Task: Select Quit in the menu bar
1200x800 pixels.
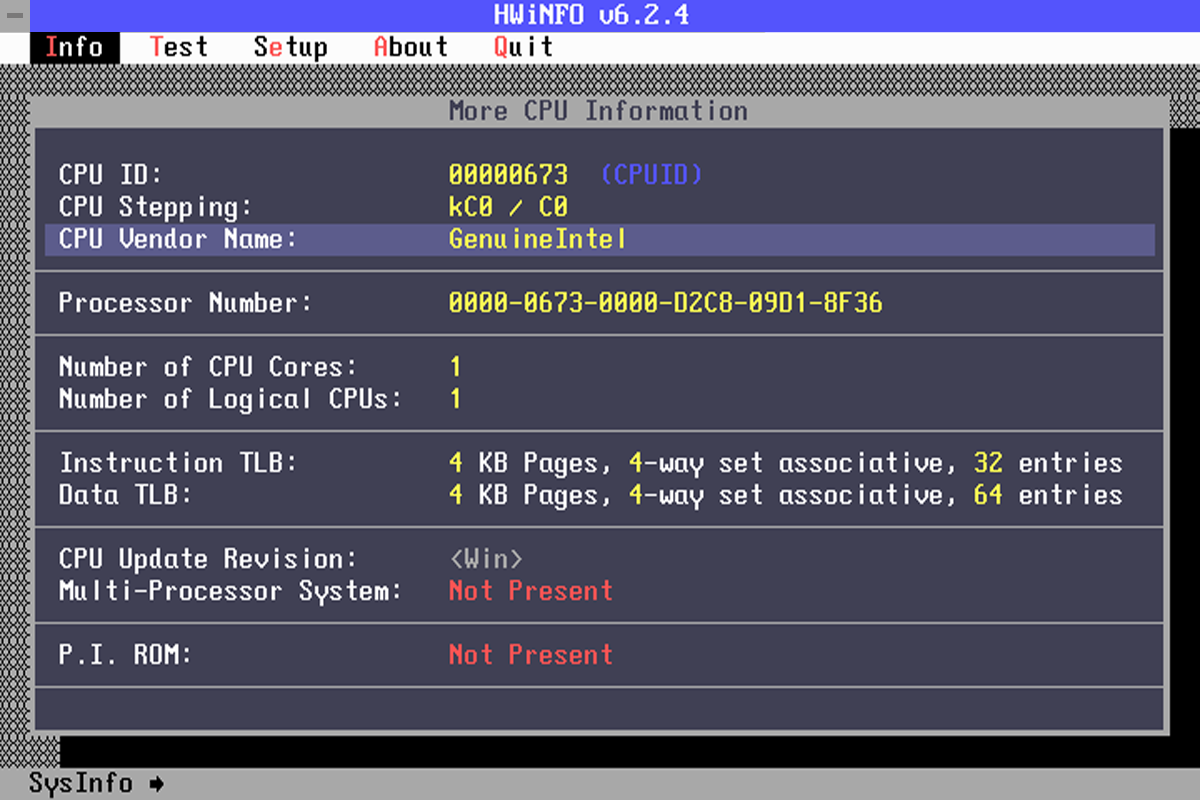Action: [x=523, y=47]
